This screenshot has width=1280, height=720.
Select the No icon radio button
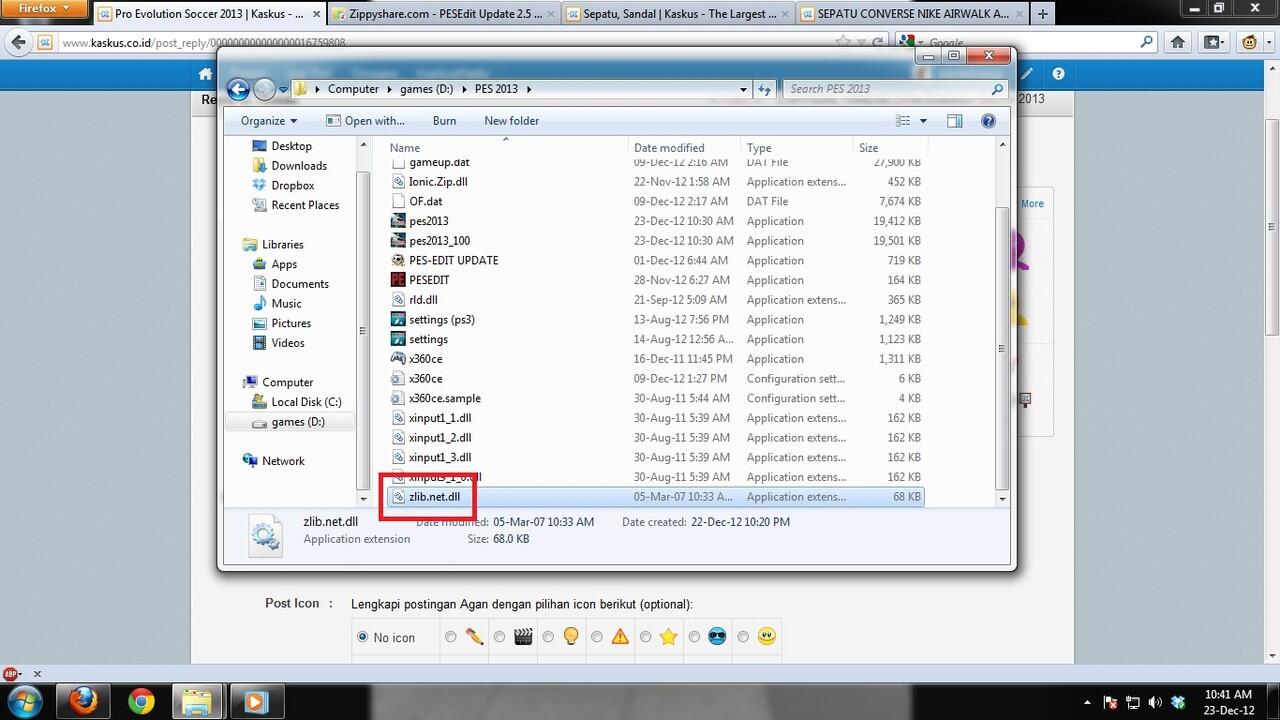pyautogui.click(x=363, y=637)
